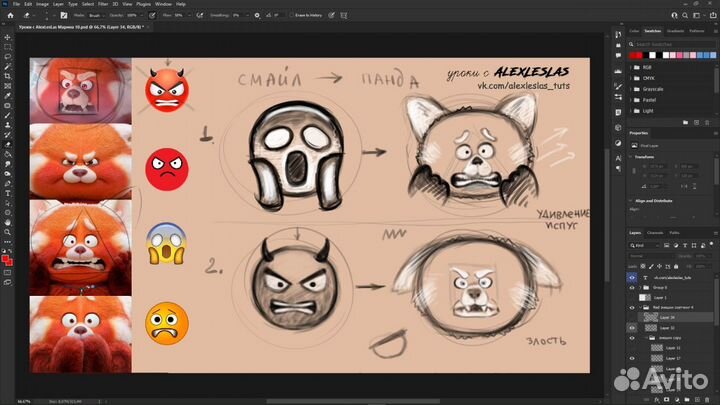
Task: Delete the selected layer
Action: click(x=707, y=399)
